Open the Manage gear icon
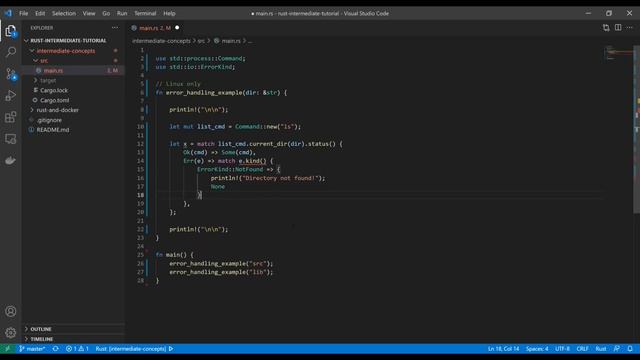 pyautogui.click(x=11, y=333)
